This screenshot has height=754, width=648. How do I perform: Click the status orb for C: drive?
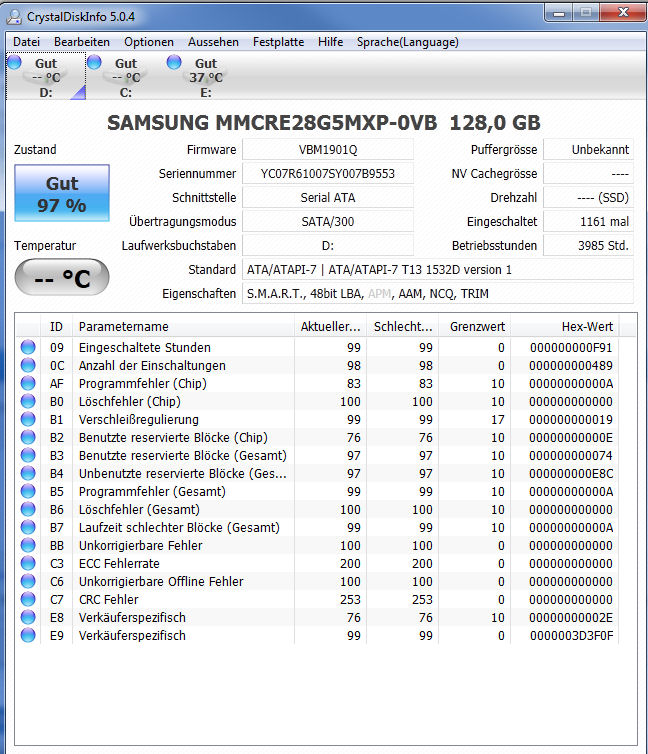tap(94, 62)
